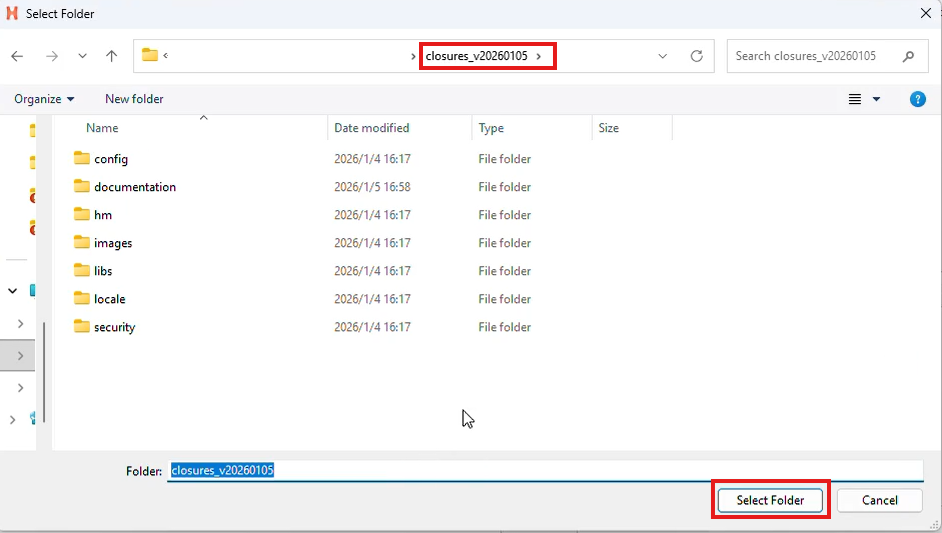942x533 pixels.
Task: Create a New folder
Action: [134, 99]
